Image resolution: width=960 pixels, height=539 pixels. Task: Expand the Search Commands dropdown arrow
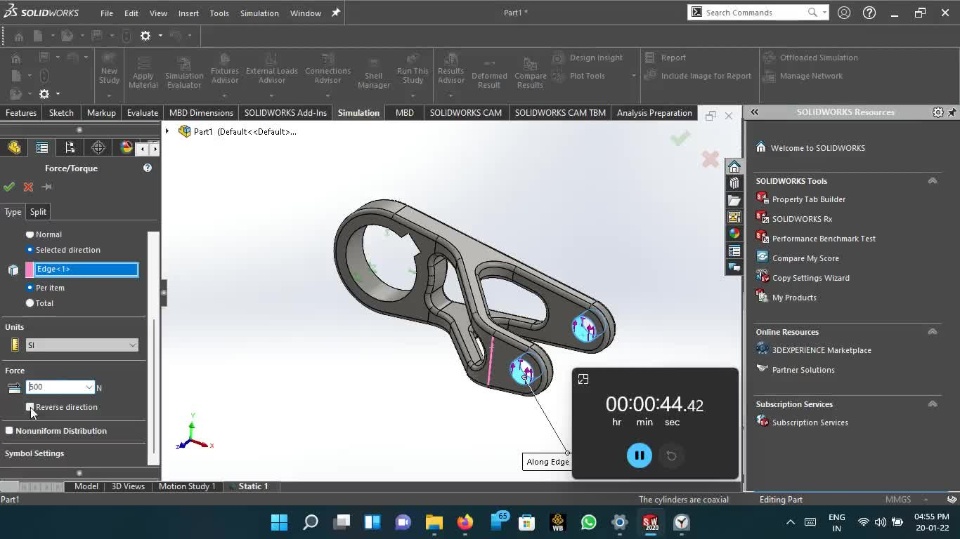(x=825, y=12)
